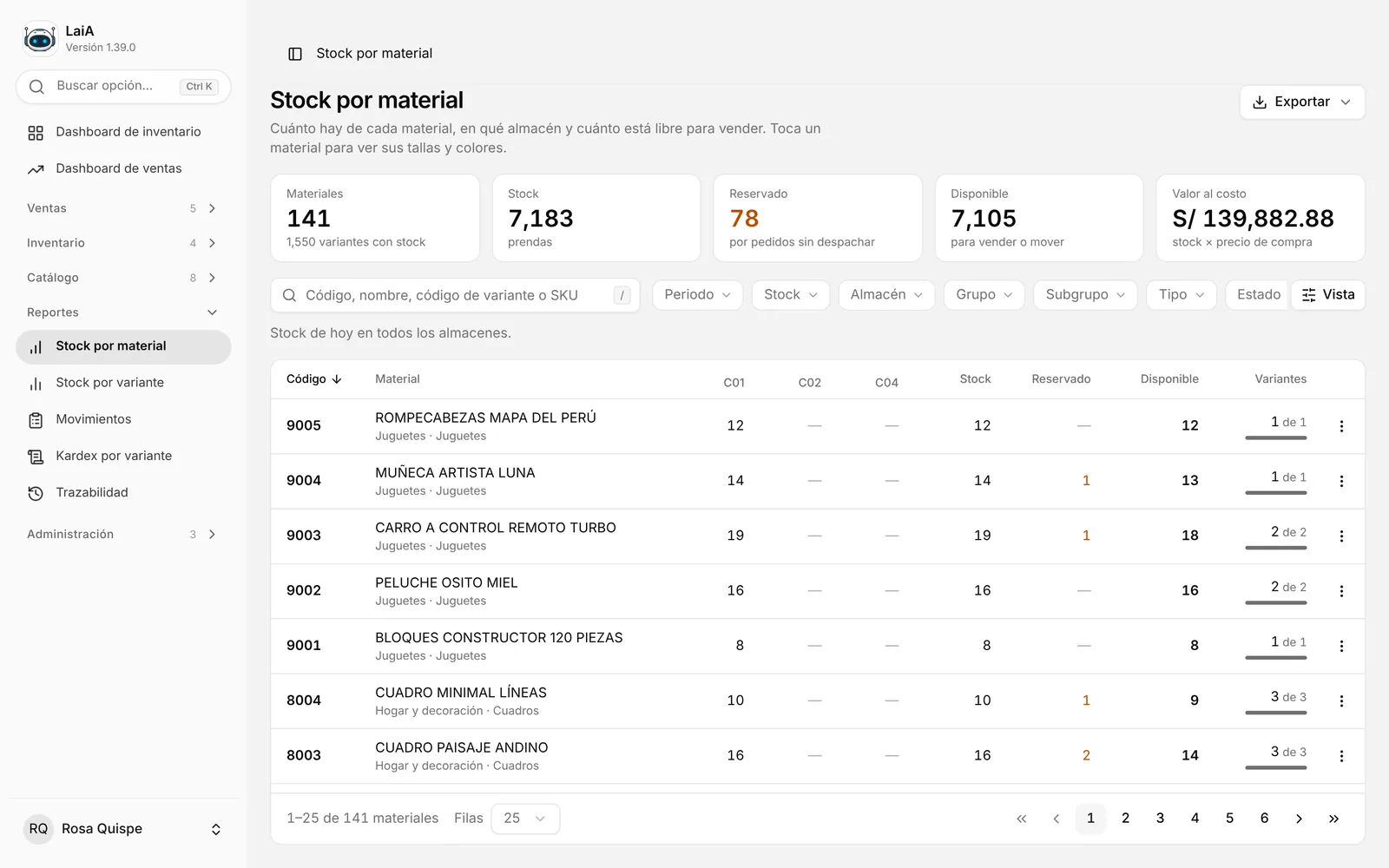Open row actions for PELUCHE OSITO MIEL
1389x868 pixels.
pyautogui.click(x=1341, y=591)
